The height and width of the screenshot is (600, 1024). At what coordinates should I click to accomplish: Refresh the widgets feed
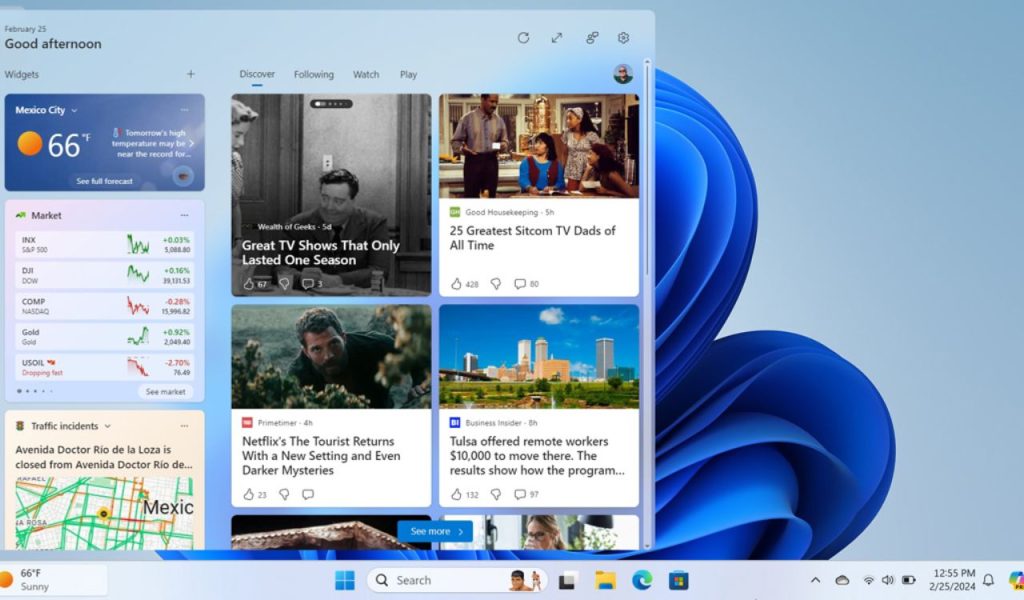(x=524, y=37)
